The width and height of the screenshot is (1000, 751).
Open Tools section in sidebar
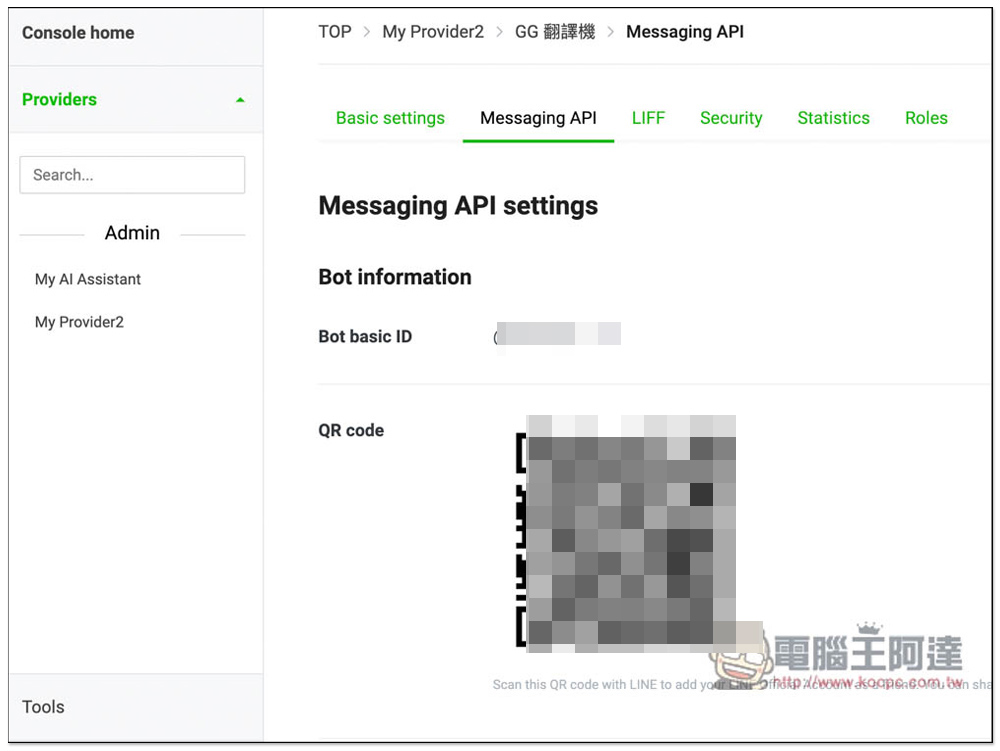(x=43, y=706)
